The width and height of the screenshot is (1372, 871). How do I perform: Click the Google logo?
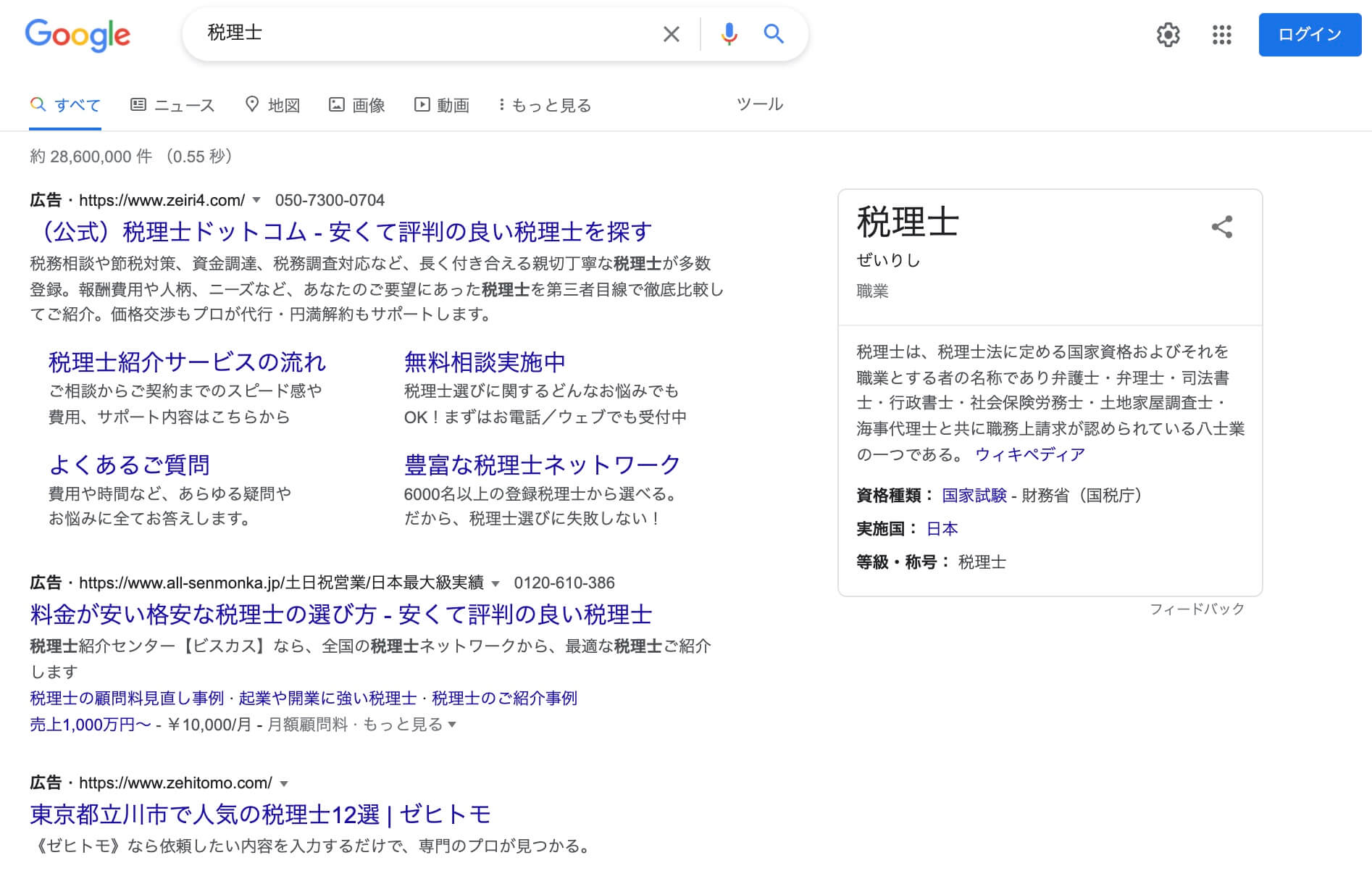pos(78,35)
